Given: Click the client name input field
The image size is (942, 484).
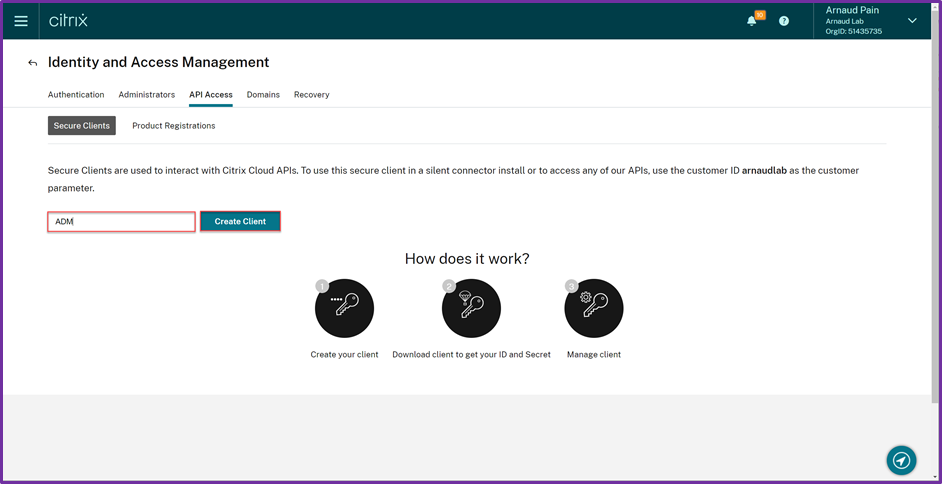Looking at the screenshot, I should click(121, 222).
